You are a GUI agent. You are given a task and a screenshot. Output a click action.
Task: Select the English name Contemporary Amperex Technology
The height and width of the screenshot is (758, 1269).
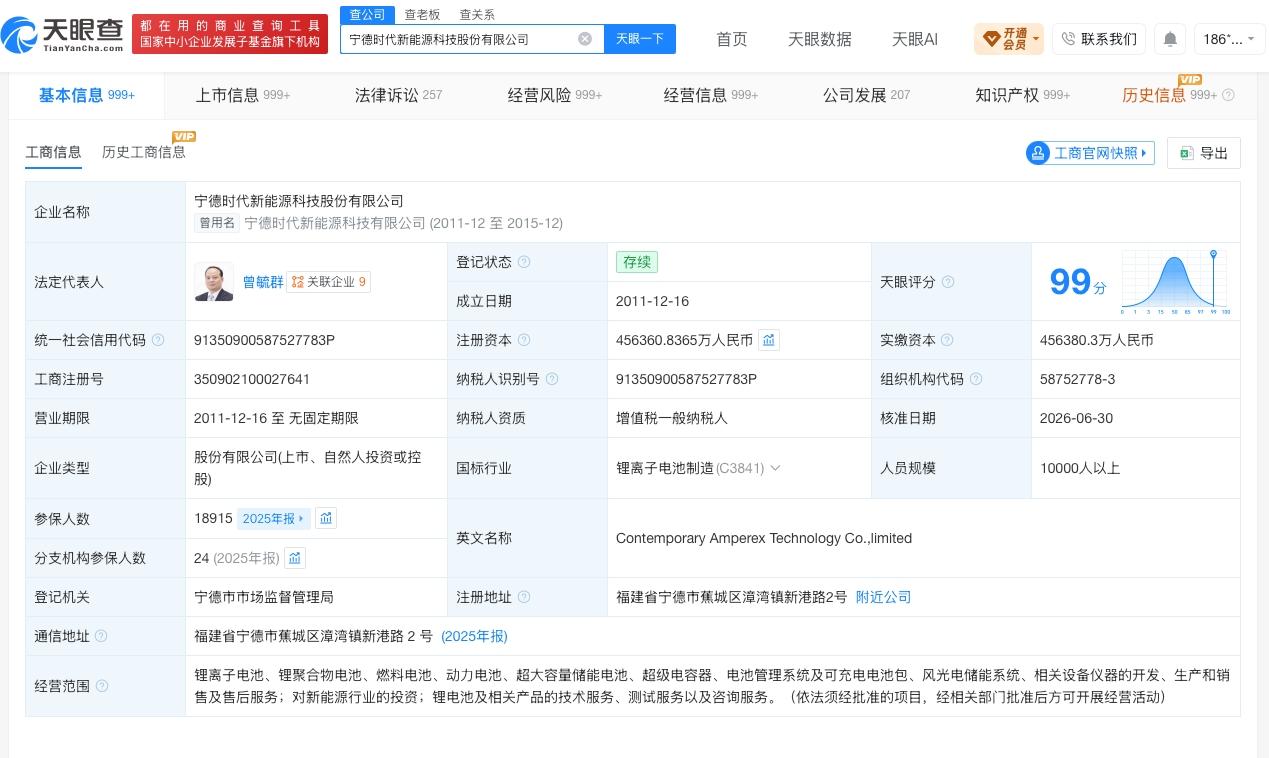pyautogui.click(x=764, y=538)
